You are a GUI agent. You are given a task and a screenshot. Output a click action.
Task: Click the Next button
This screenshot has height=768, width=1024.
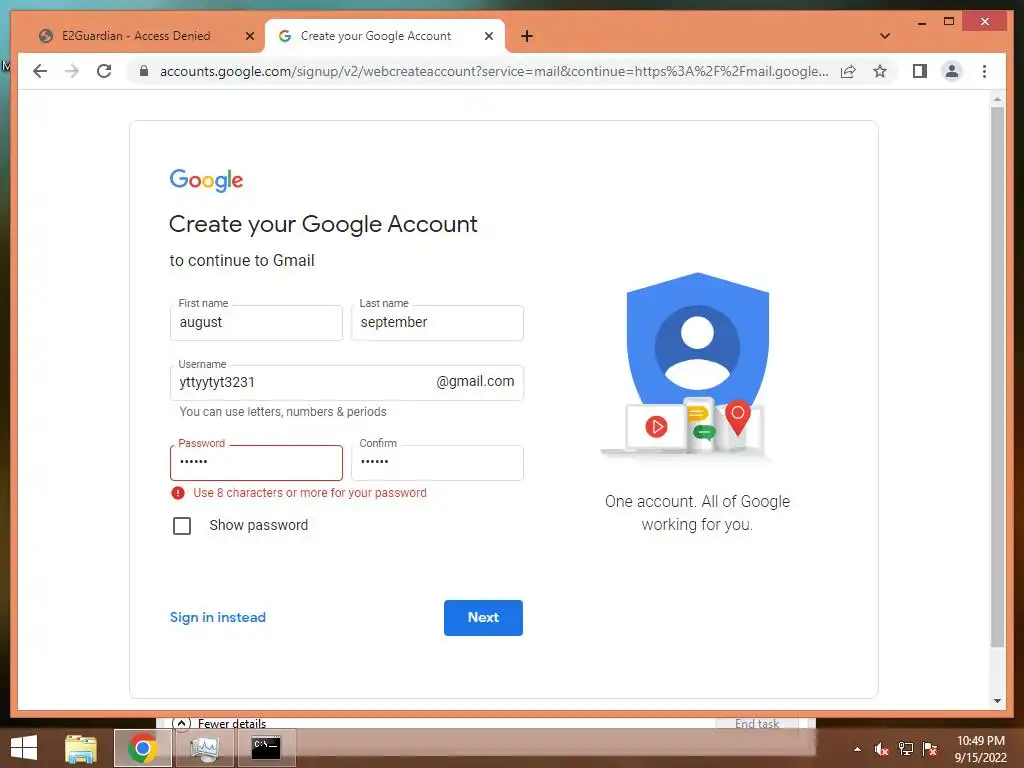tap(483, 618)
